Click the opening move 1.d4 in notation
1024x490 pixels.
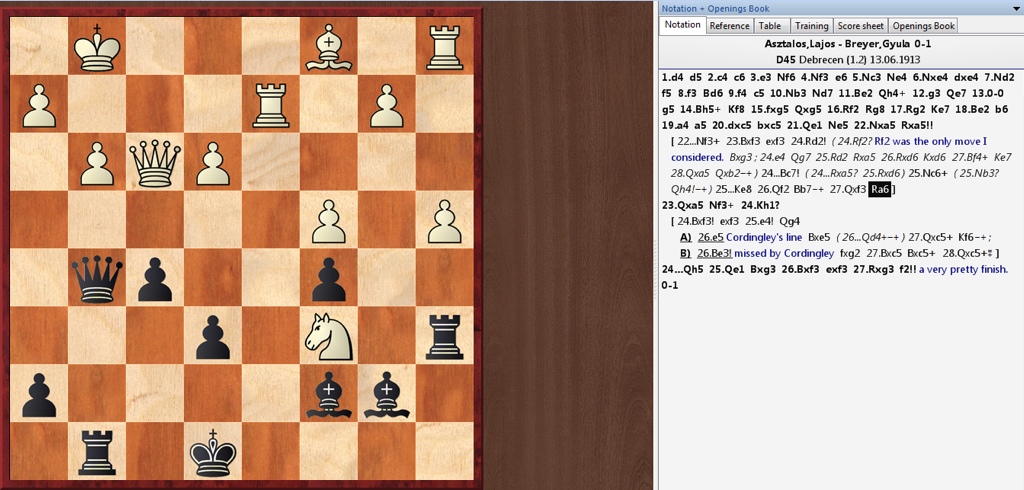coord(674,77)
